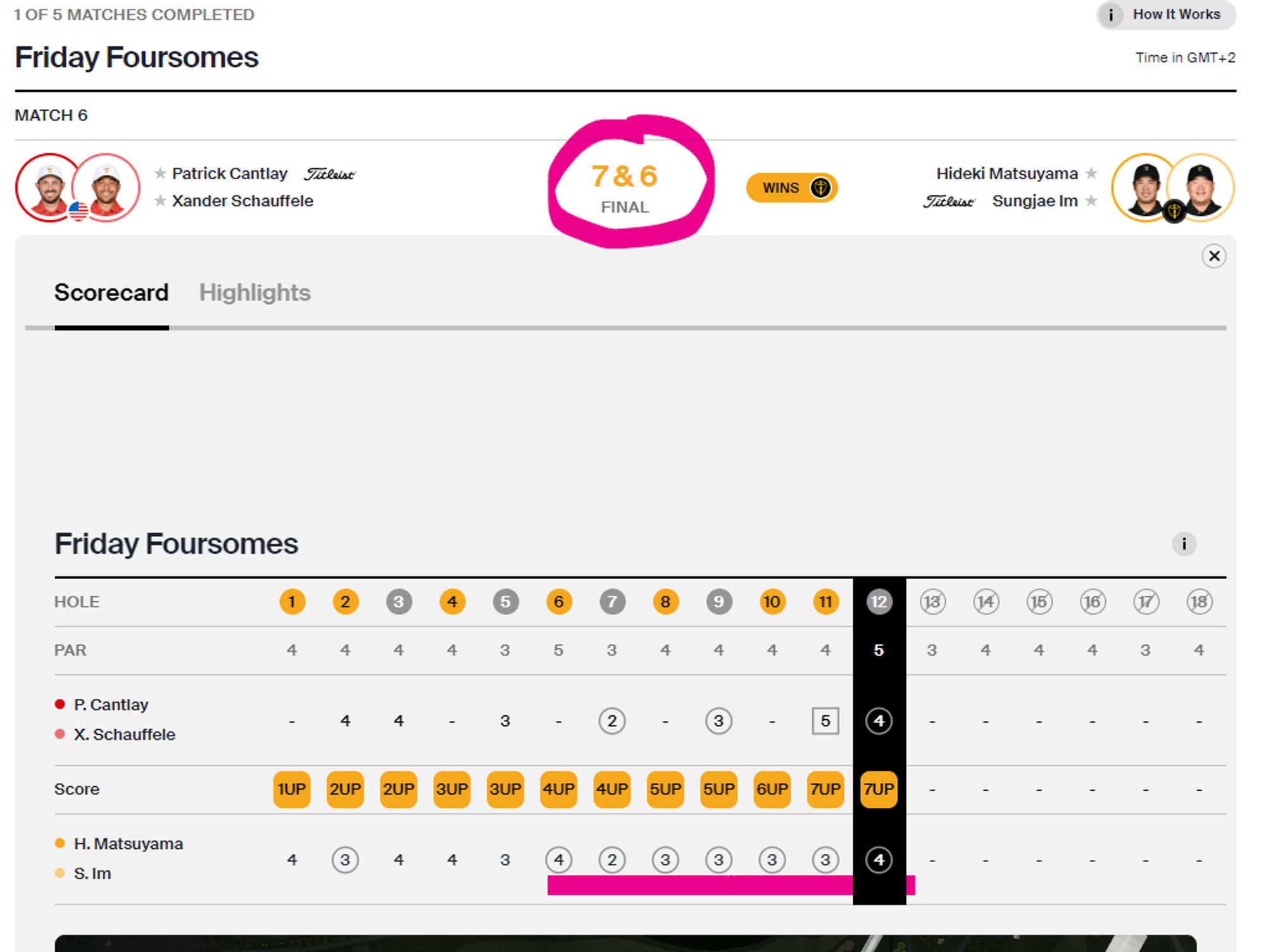
Task: Click the star toggle next to Hideki Matsuyama
Action: coord(1092,175)
